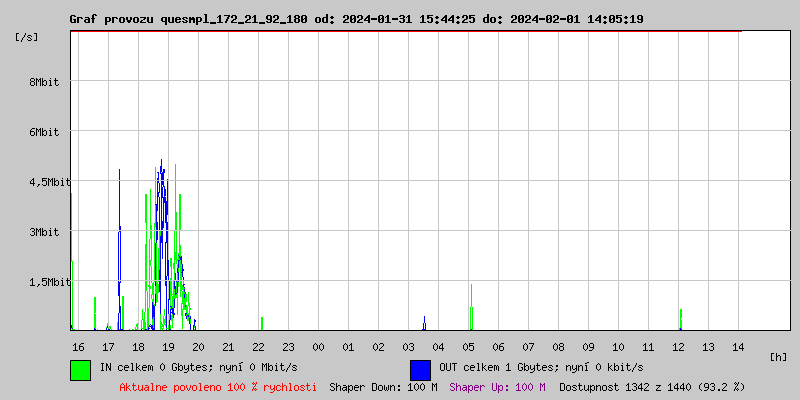Click the 'Shaper Down: 100 M' label
The width and height of the screenshot is (800, 400).
coord(383,387)
